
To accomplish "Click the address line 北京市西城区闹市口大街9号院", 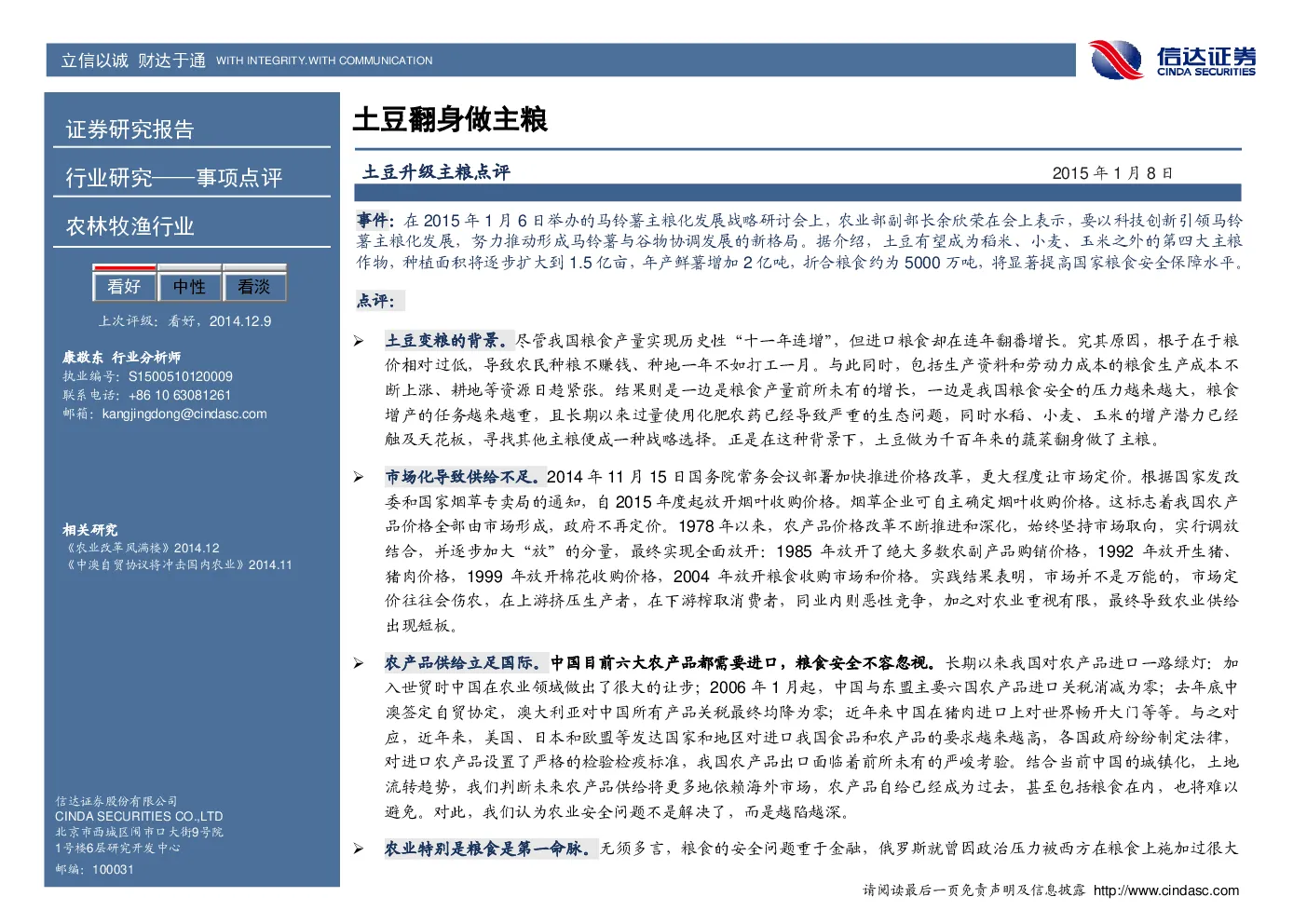I will click(139, 833).
